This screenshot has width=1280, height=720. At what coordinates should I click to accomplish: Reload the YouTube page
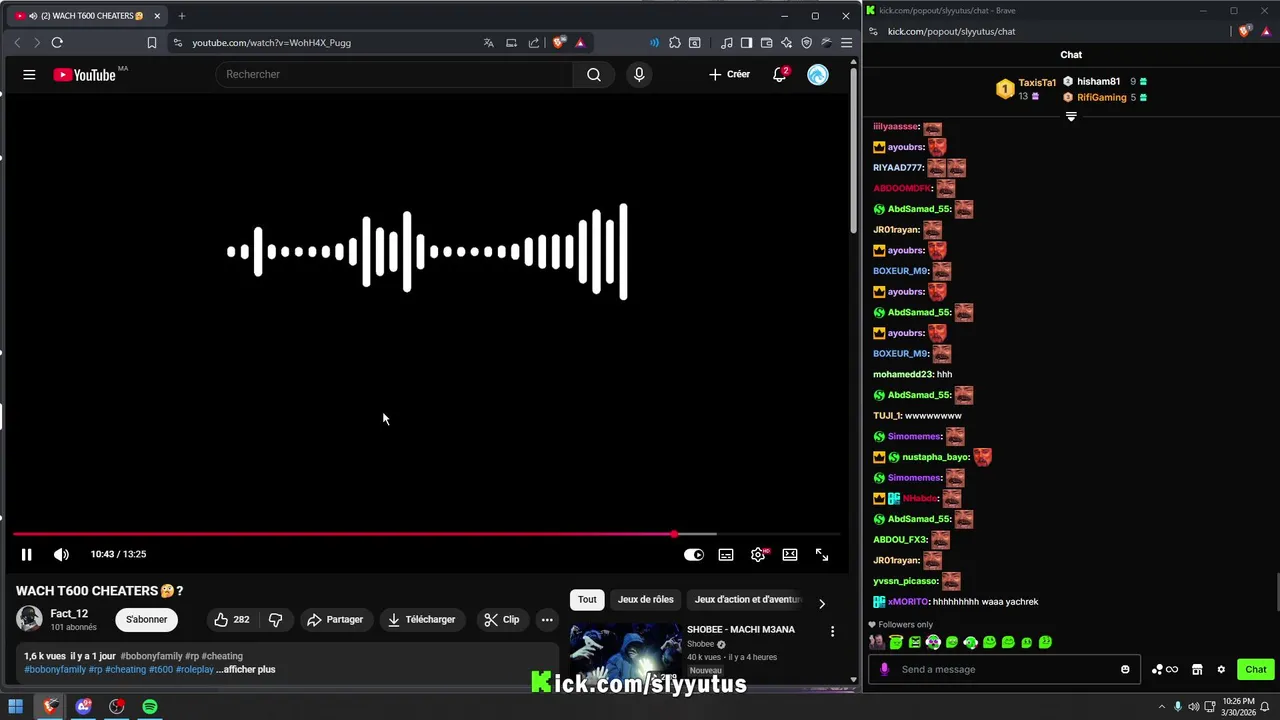point(57,43)
